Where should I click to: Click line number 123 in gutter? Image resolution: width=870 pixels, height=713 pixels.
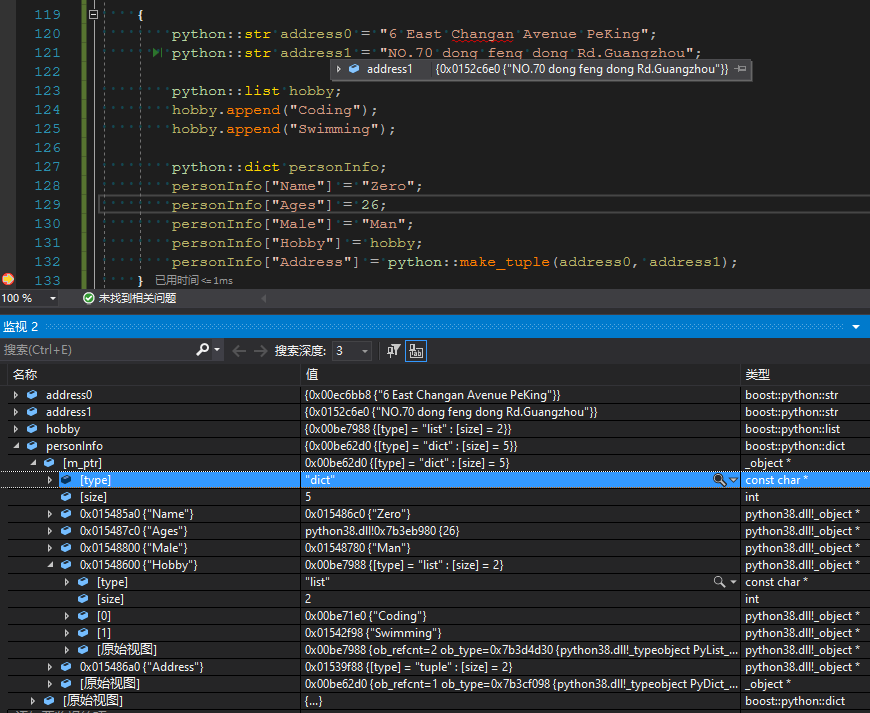[47, 91]
